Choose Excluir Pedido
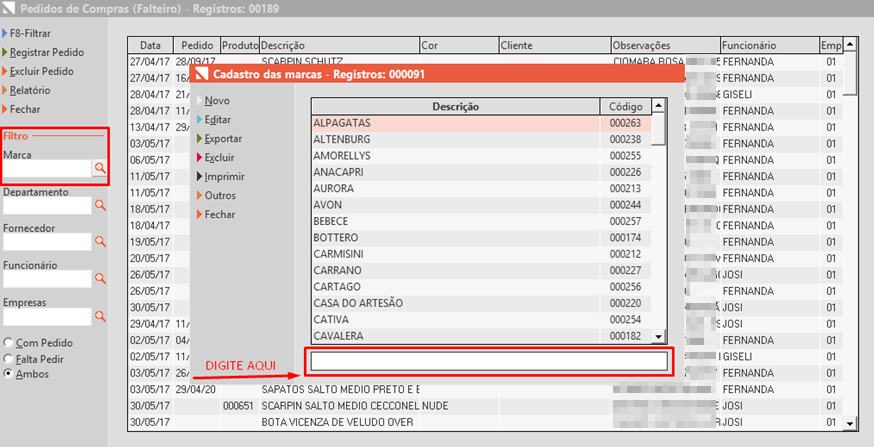 (41, 71)
